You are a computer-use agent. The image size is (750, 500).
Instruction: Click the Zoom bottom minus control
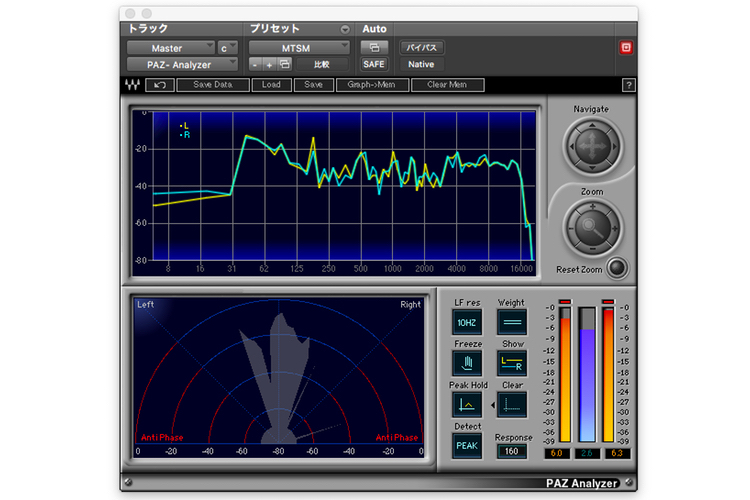coord(593,249)
